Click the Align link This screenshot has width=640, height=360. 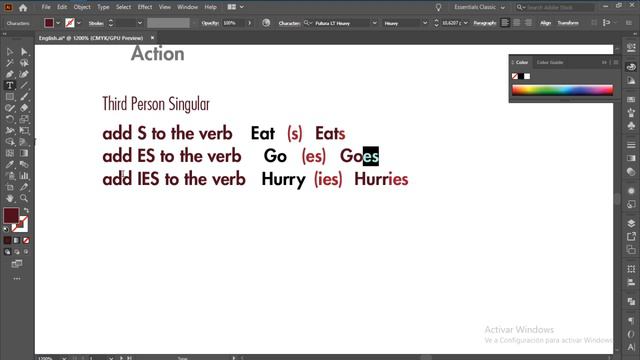coord(545,23)
